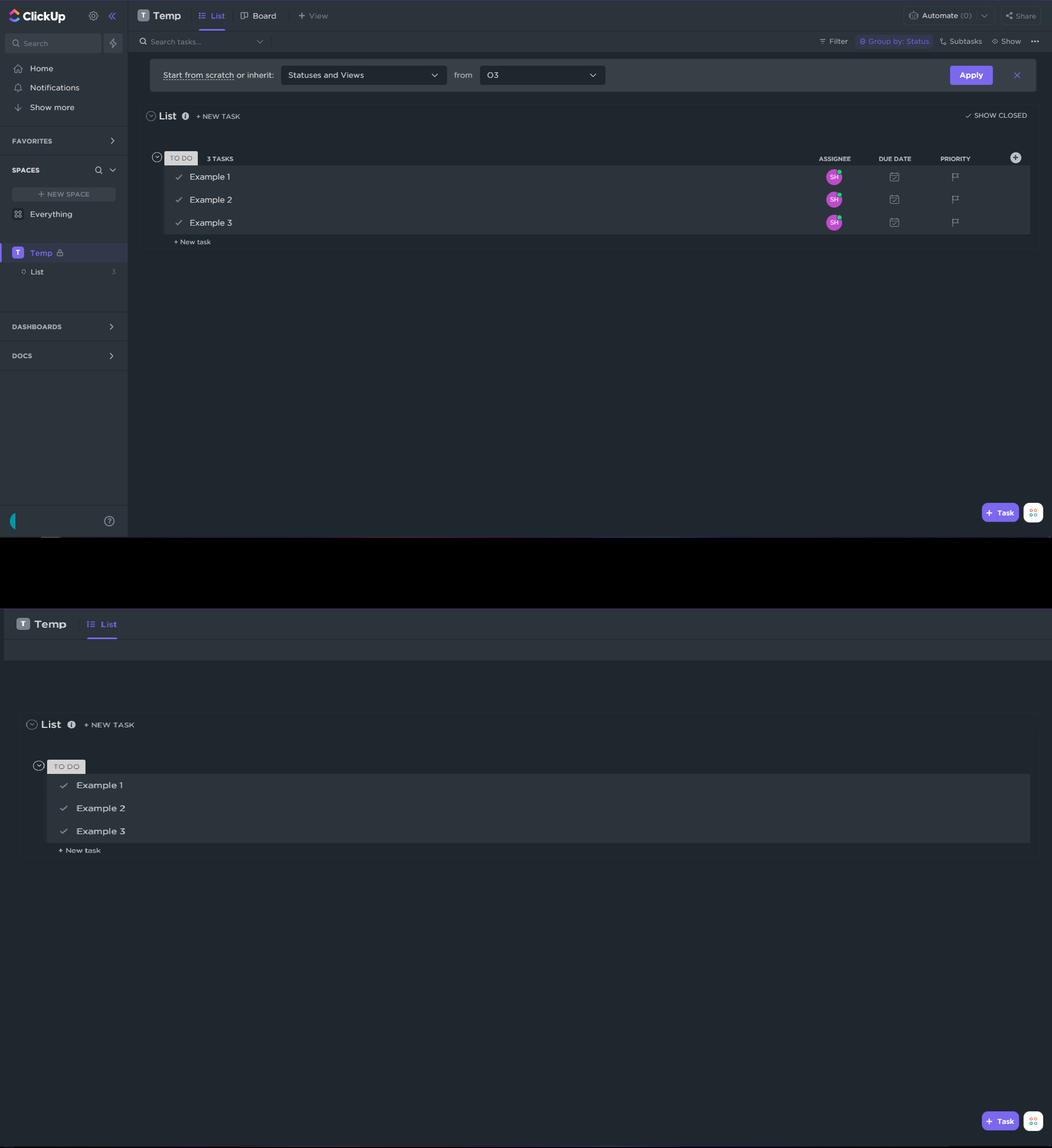Click the Apply button
1052x1148 pixels.
click(x=970, y=75)
